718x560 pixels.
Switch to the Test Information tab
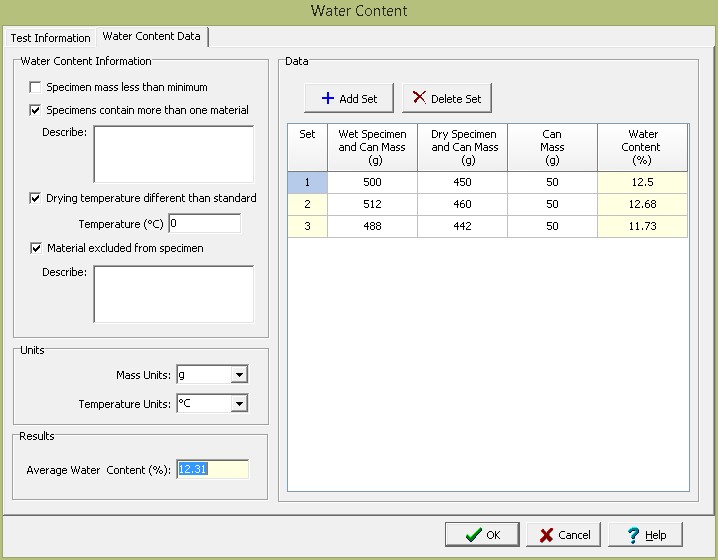50,38
